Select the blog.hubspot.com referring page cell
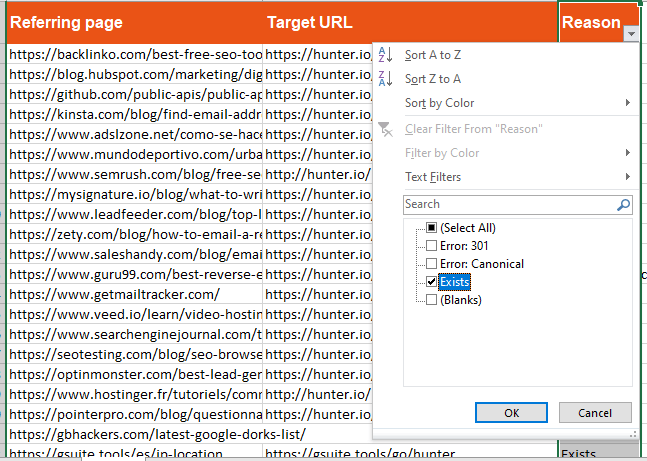The width and height of the screenshot is (647, 461). coord(135,74)
